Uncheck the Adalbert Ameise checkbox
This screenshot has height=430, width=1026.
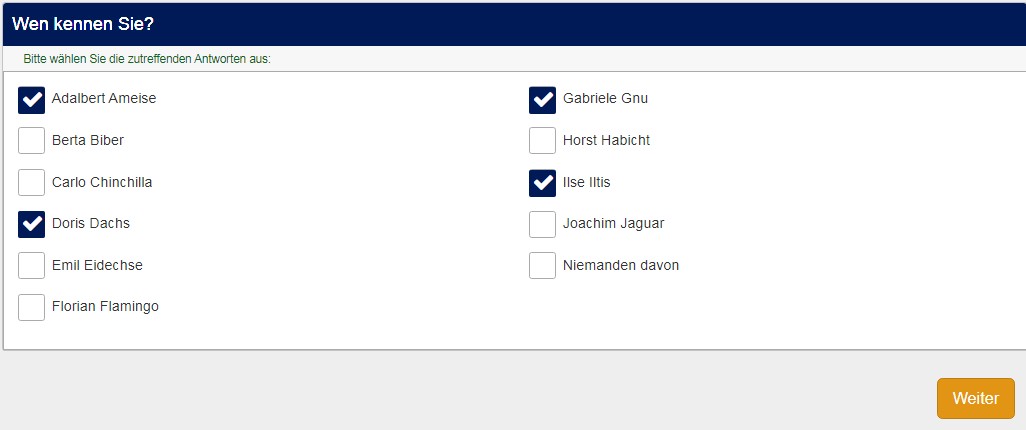tap(32, 99)
